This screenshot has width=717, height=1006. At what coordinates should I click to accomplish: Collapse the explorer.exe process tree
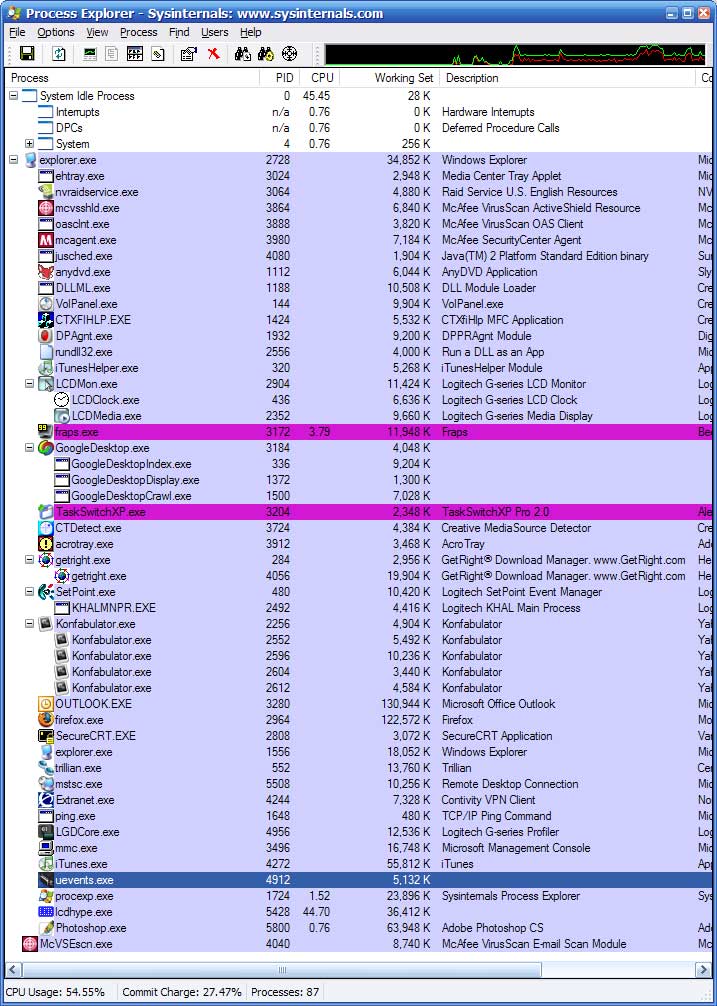[x=13, y=160]
